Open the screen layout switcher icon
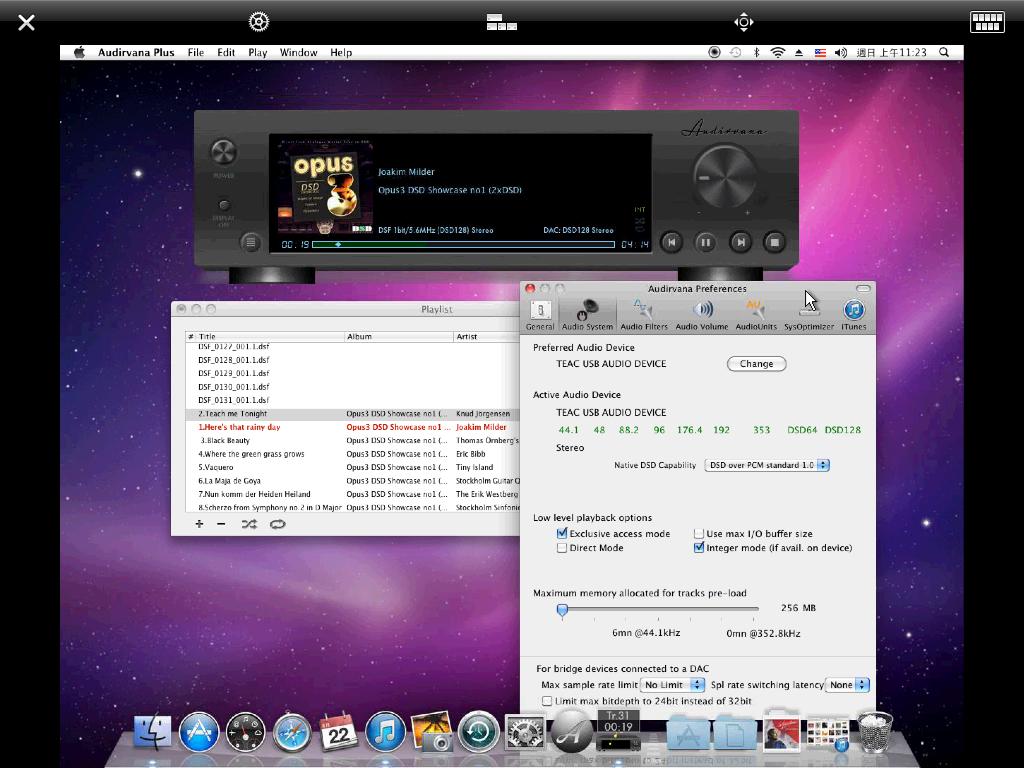The height and width of the screenshot is (768, 1024). click(502, 22)
